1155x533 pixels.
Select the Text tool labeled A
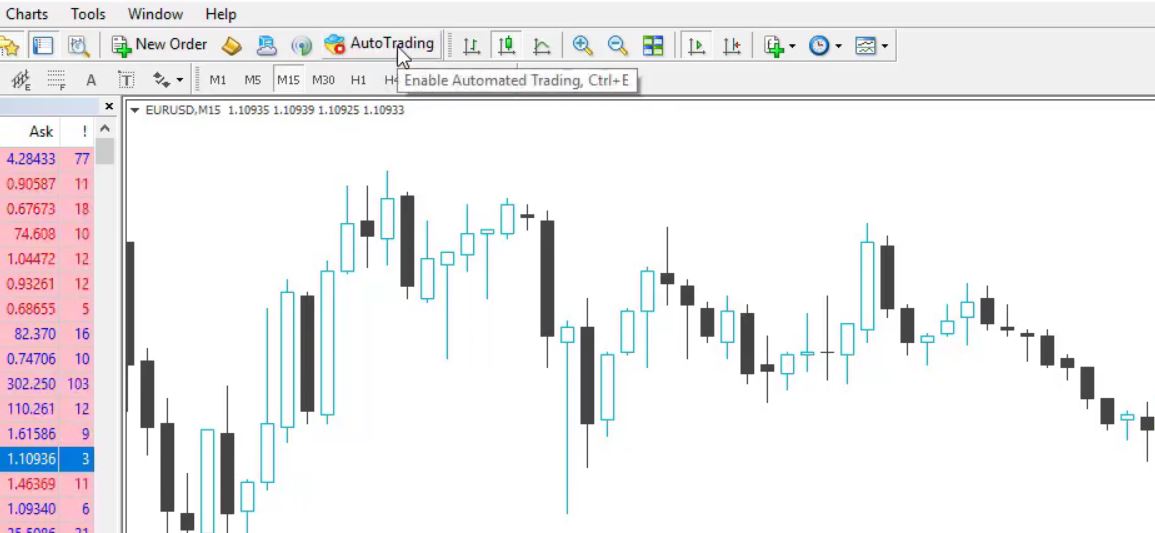[x=91, y=80]
